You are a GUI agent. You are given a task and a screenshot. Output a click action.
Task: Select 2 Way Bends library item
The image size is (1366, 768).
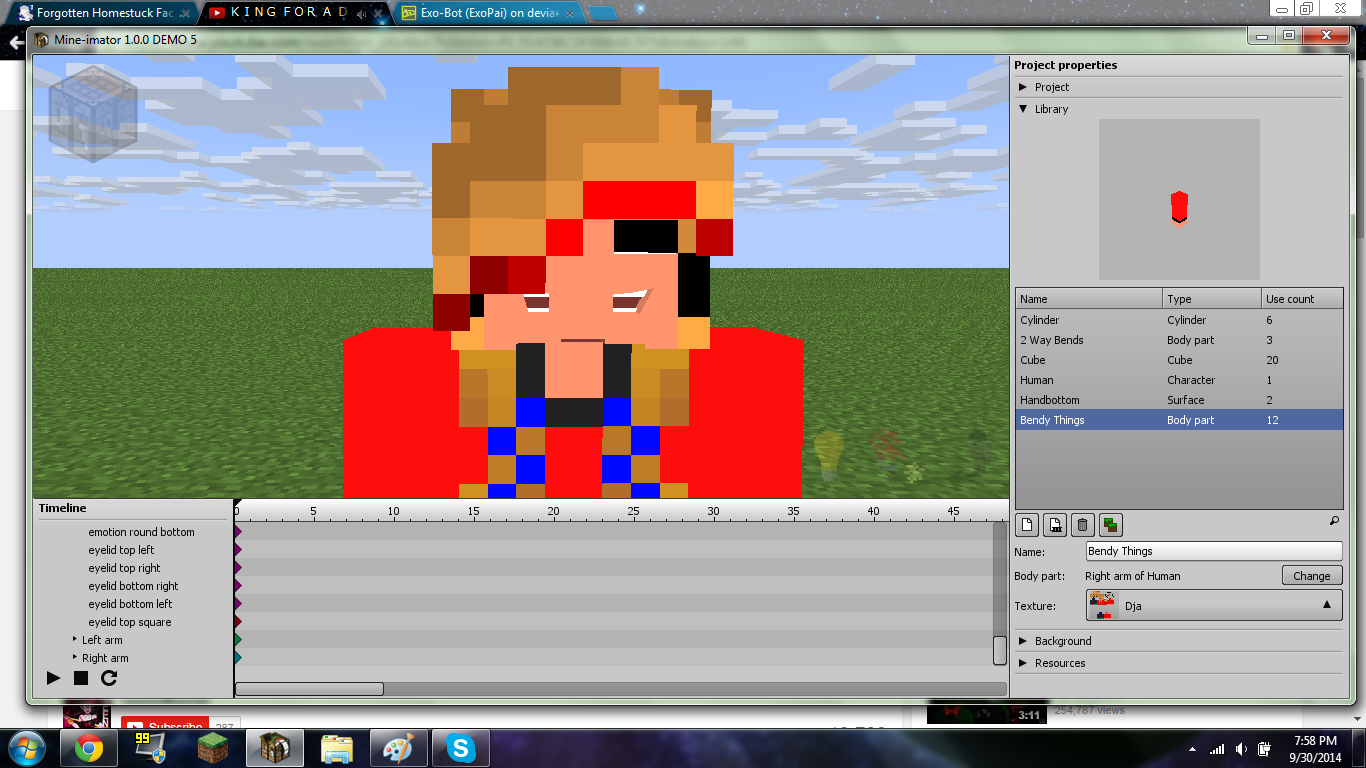pyautogui.click(x=1179, y=340)
